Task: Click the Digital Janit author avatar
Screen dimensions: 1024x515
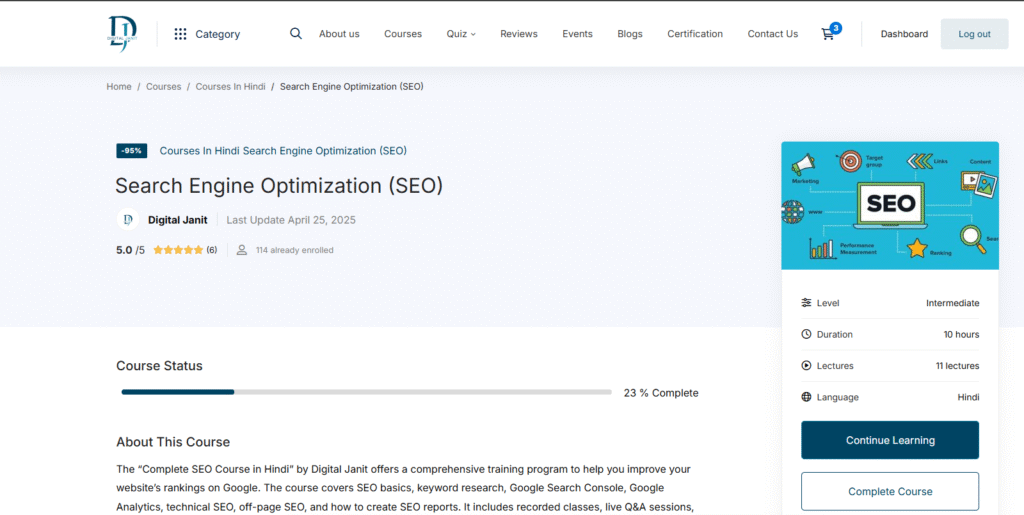Action: 128,220
